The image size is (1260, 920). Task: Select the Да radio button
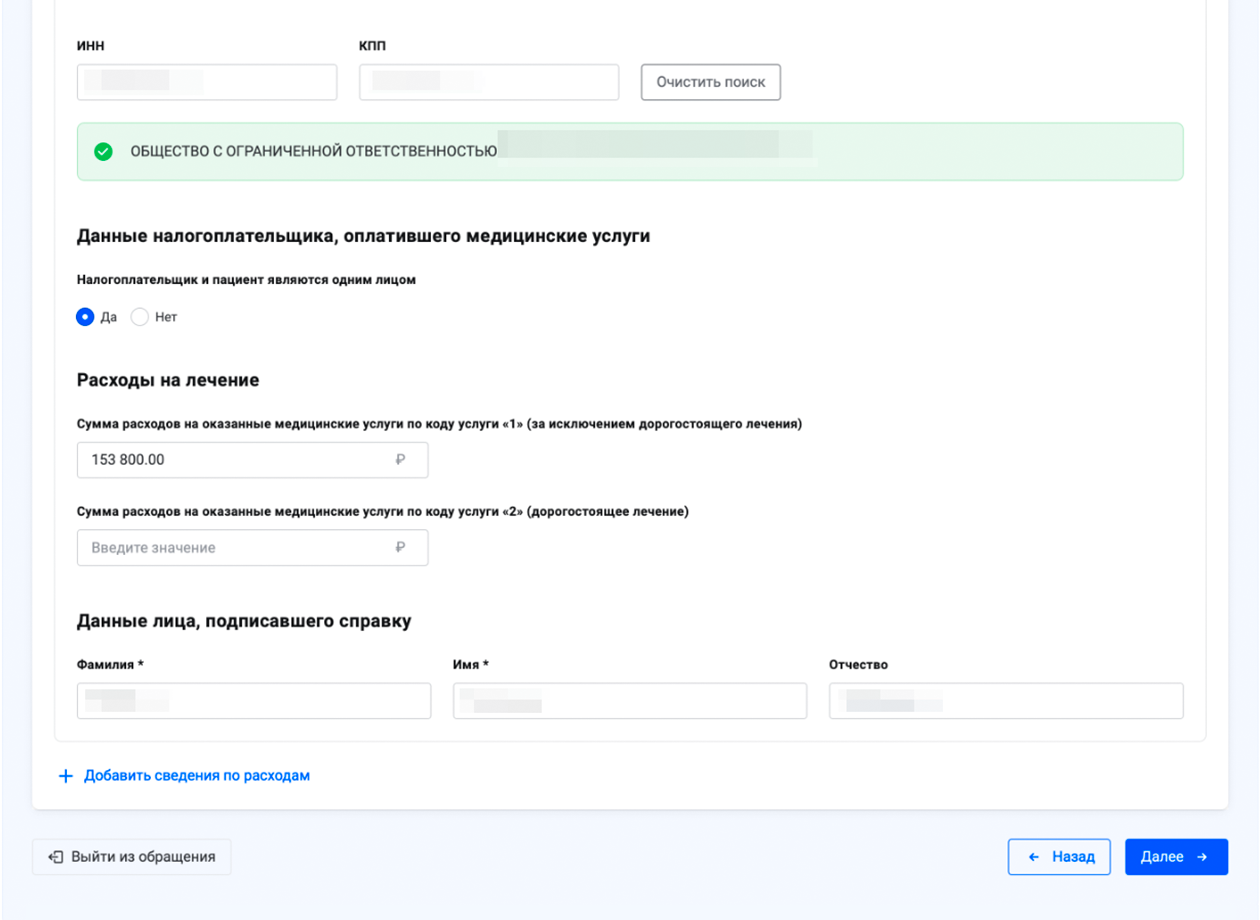tap(86, 317)
